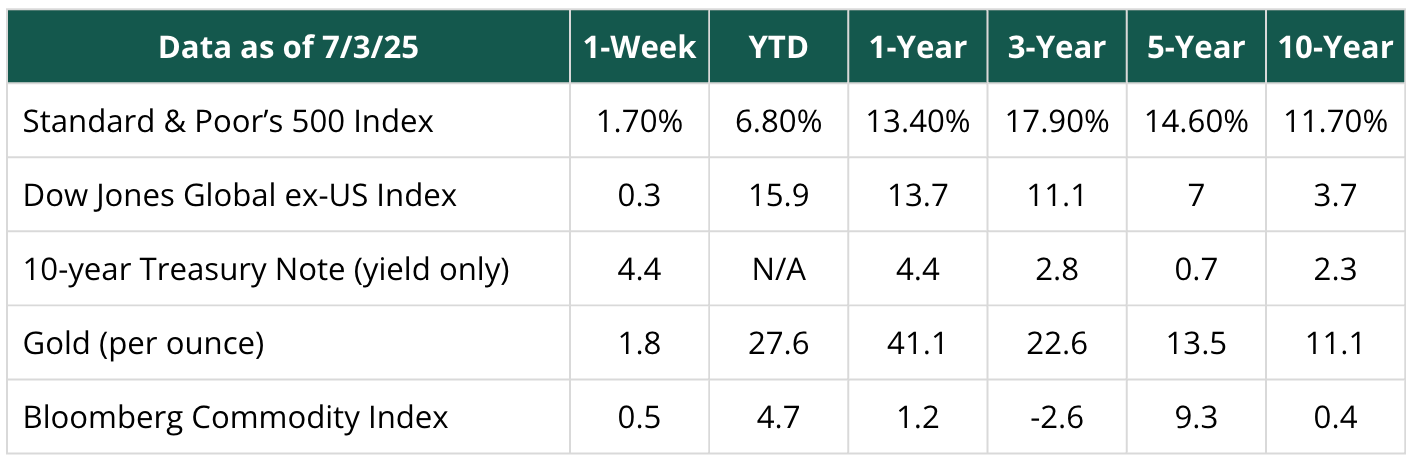Select the Bloomberg 5-Year value 9.3

1194,418
